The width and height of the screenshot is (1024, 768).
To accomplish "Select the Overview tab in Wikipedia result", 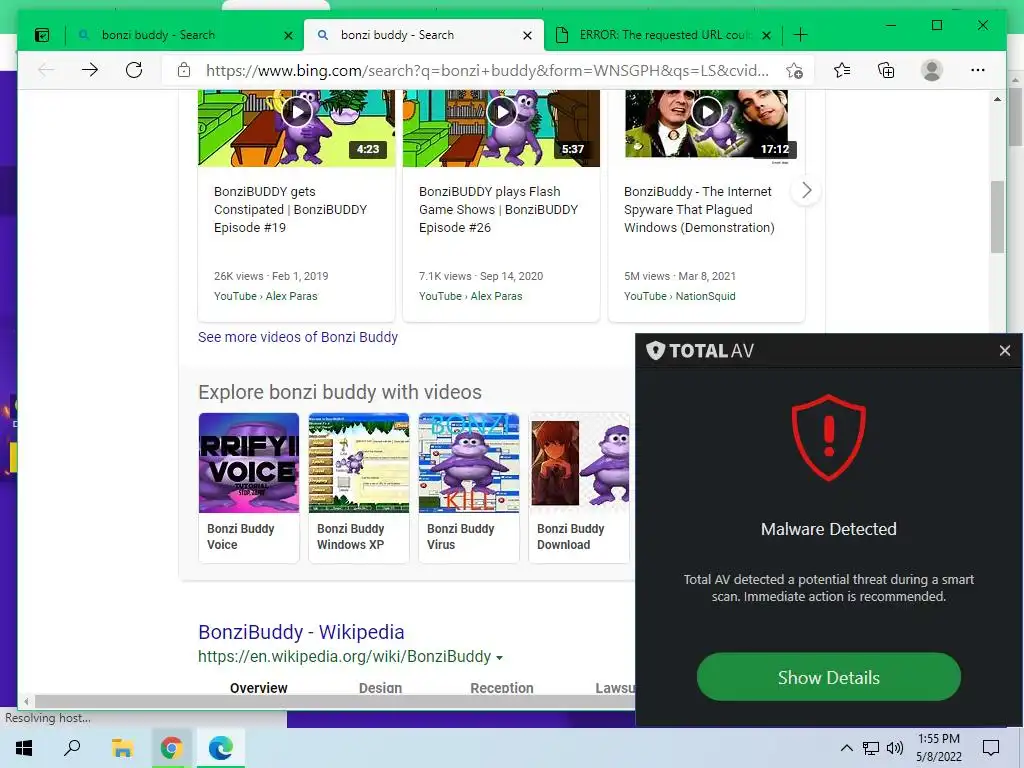I will 259,688.
